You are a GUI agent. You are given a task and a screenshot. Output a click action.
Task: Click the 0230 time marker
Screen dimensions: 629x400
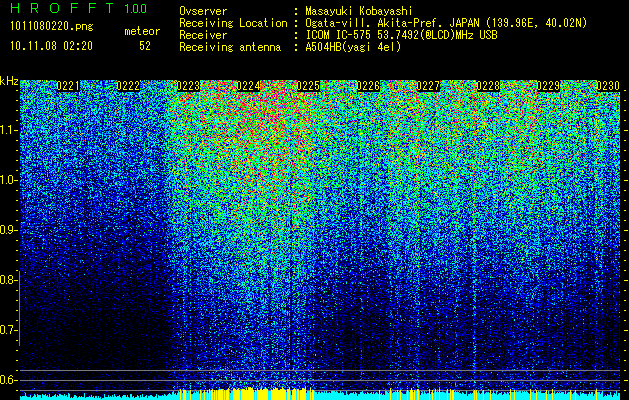click(608, 86)
